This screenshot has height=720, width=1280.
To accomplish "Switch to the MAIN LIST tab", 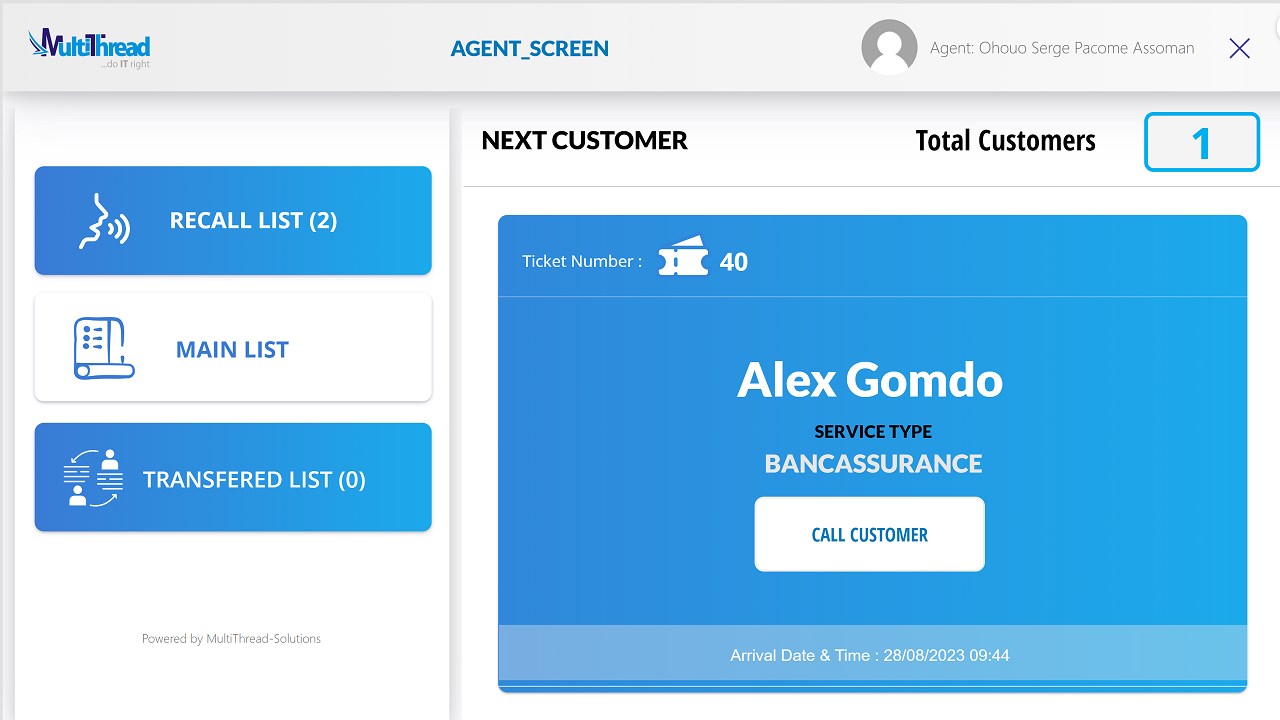I will [x=232, y=349].
